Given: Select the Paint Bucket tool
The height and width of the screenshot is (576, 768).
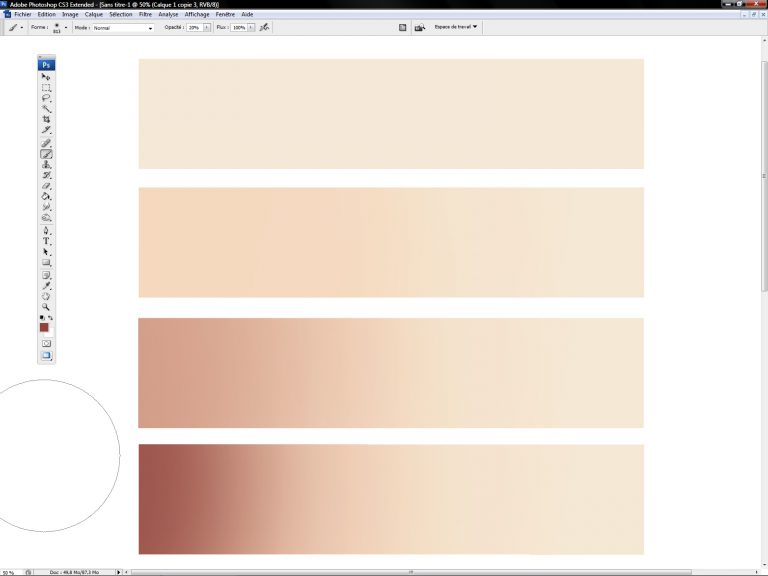Looking at the screenshot, I should point(46,197).
